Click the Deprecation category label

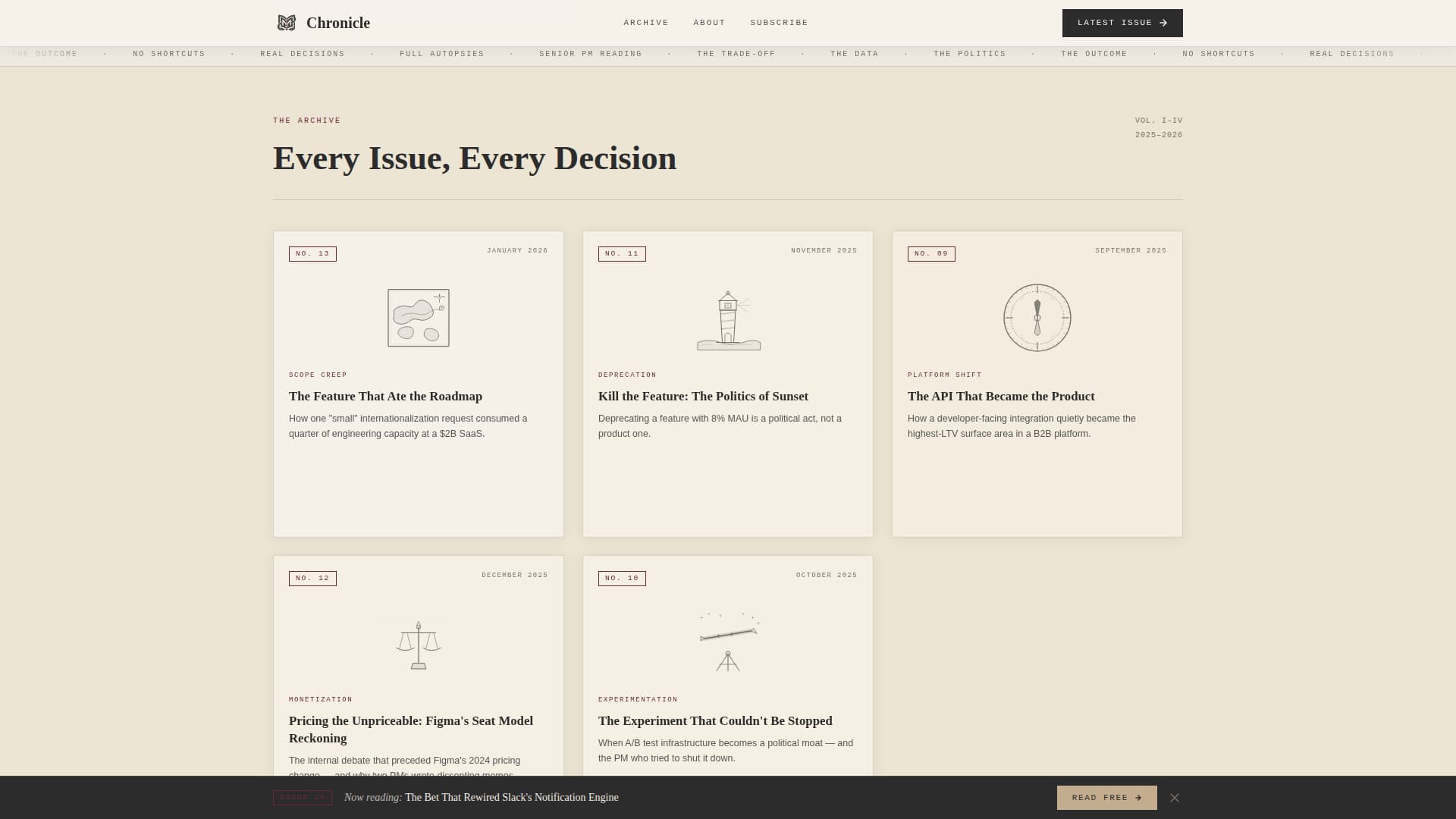[x=627, y=375]
